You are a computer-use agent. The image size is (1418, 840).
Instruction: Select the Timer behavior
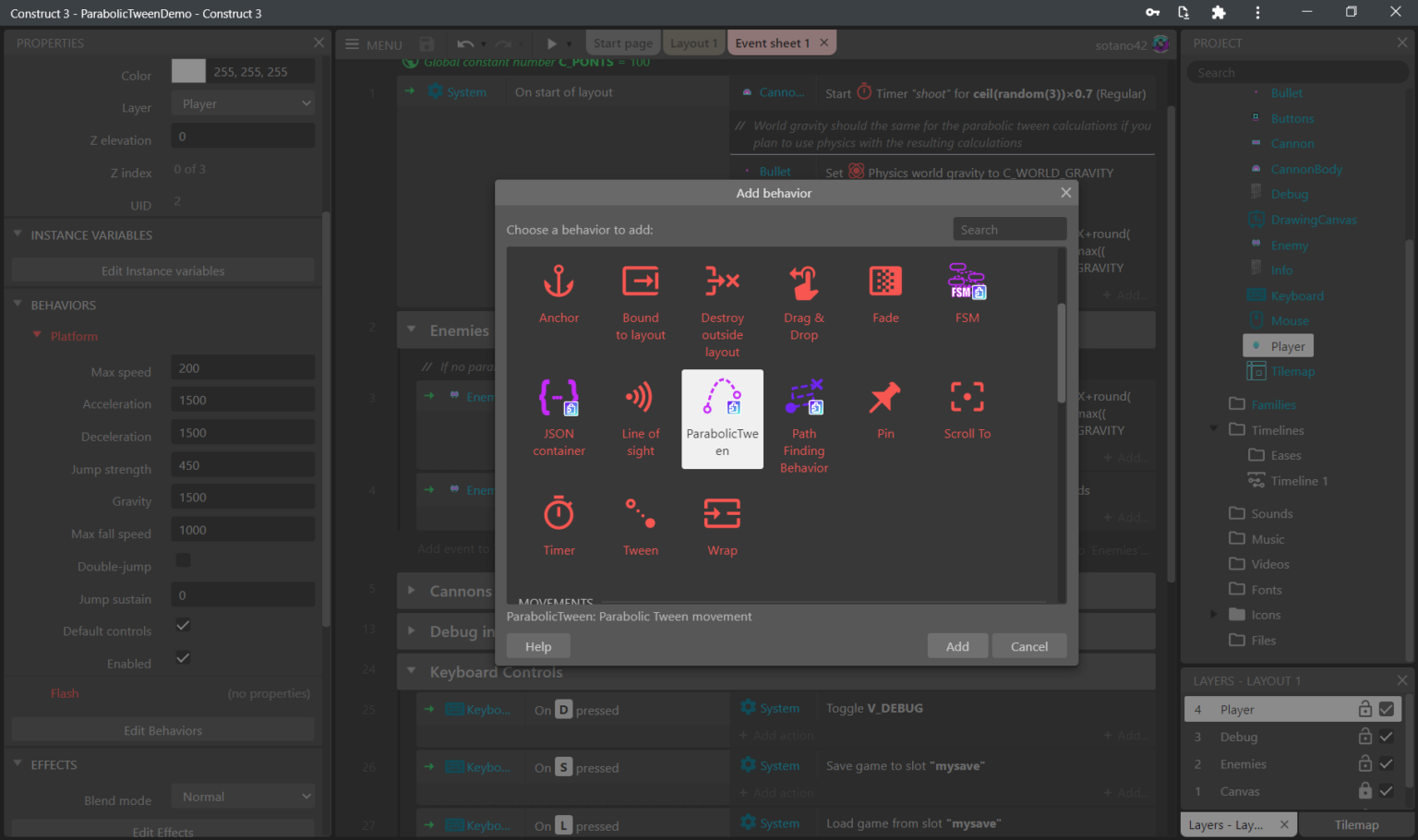559,526
